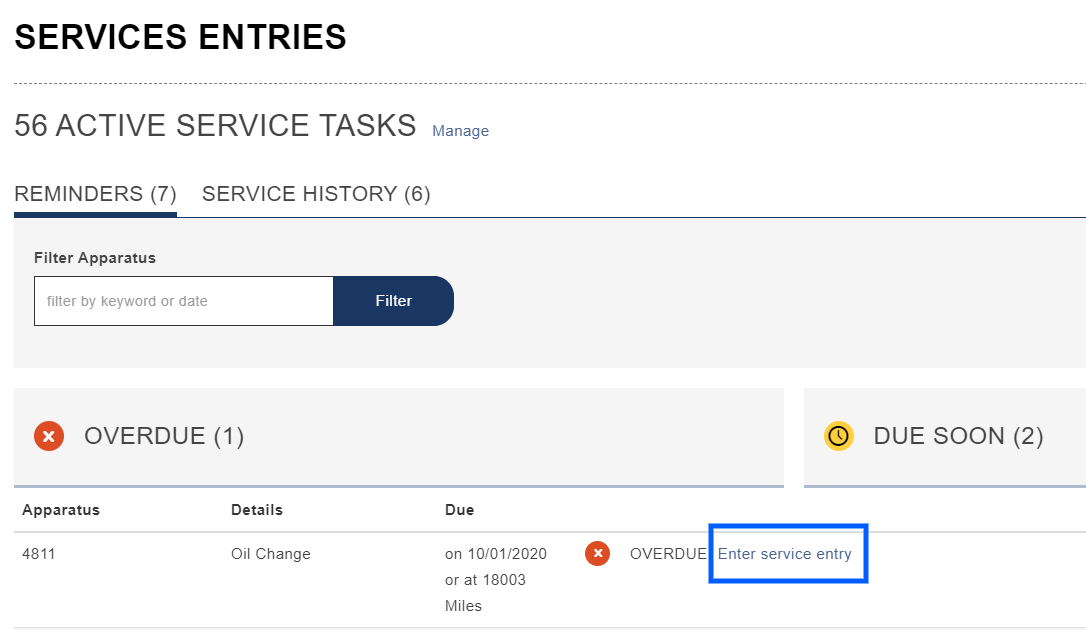The height and width of the screenshot is (630, 1086).
Task: Click the yellow Due Soon clock icon
Action: click(x=838, y=436)
